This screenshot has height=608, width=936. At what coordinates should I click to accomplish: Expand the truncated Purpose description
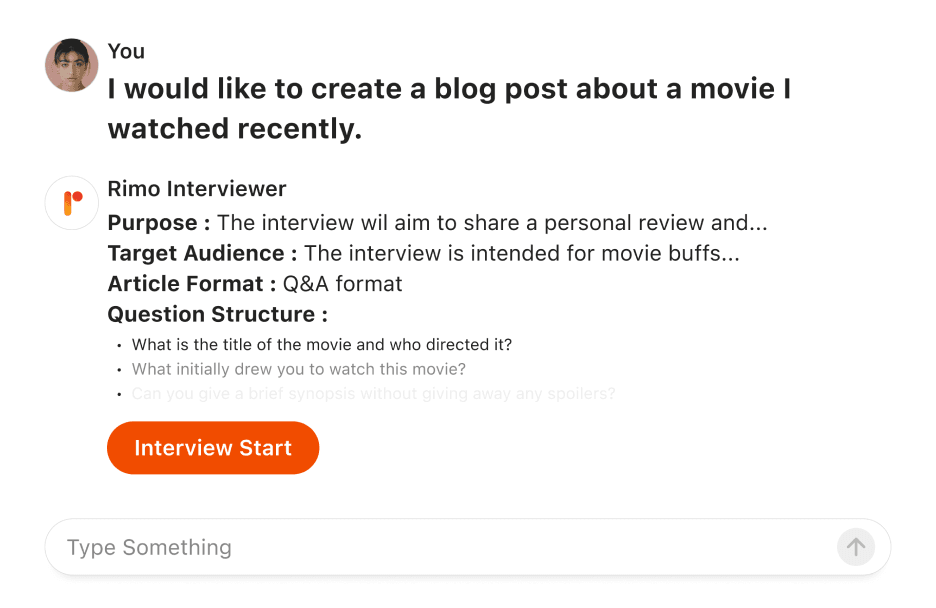tap(492, 223)
